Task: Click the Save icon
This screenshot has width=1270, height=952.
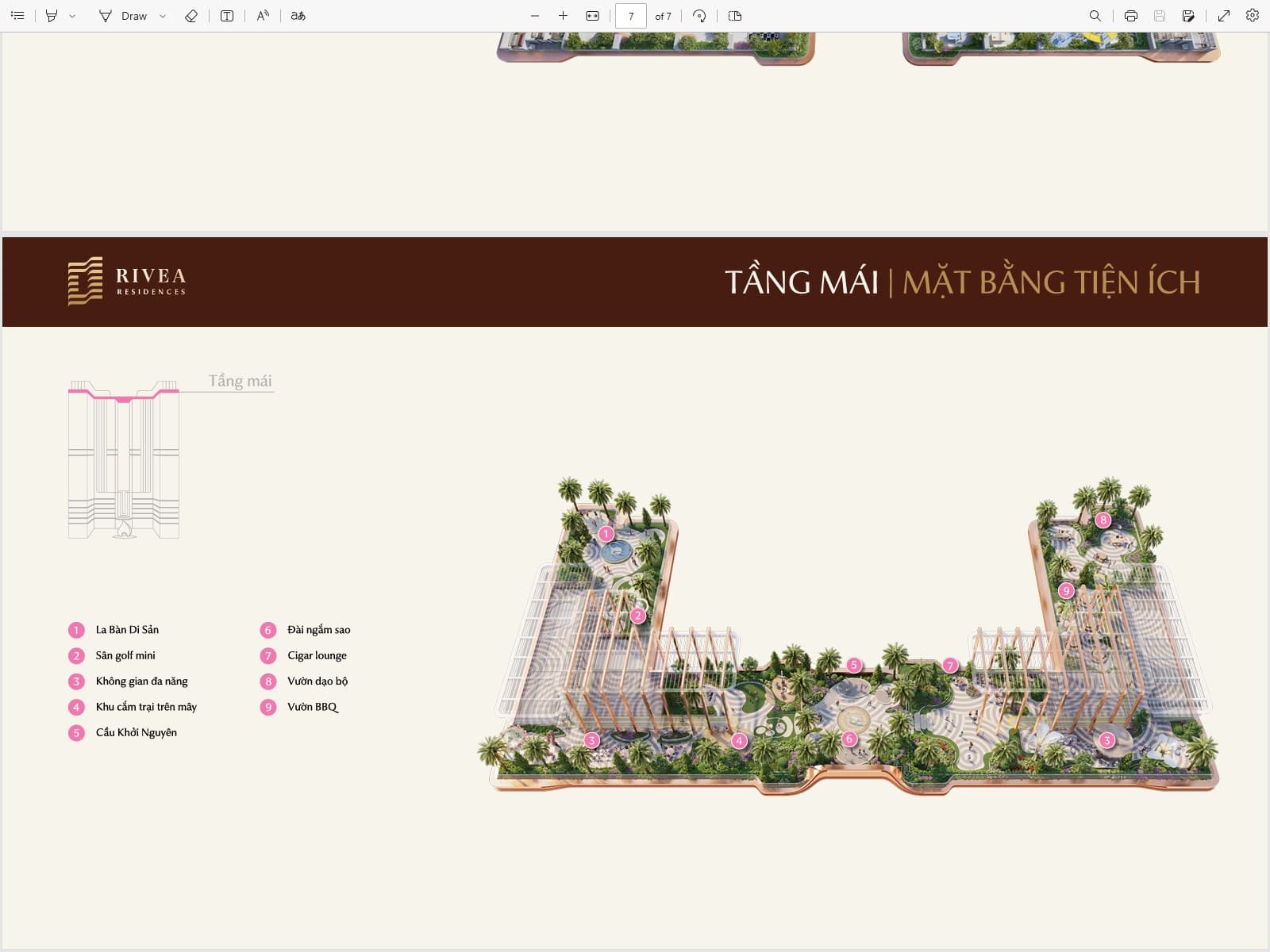Action: click(x=1160, y=16)
